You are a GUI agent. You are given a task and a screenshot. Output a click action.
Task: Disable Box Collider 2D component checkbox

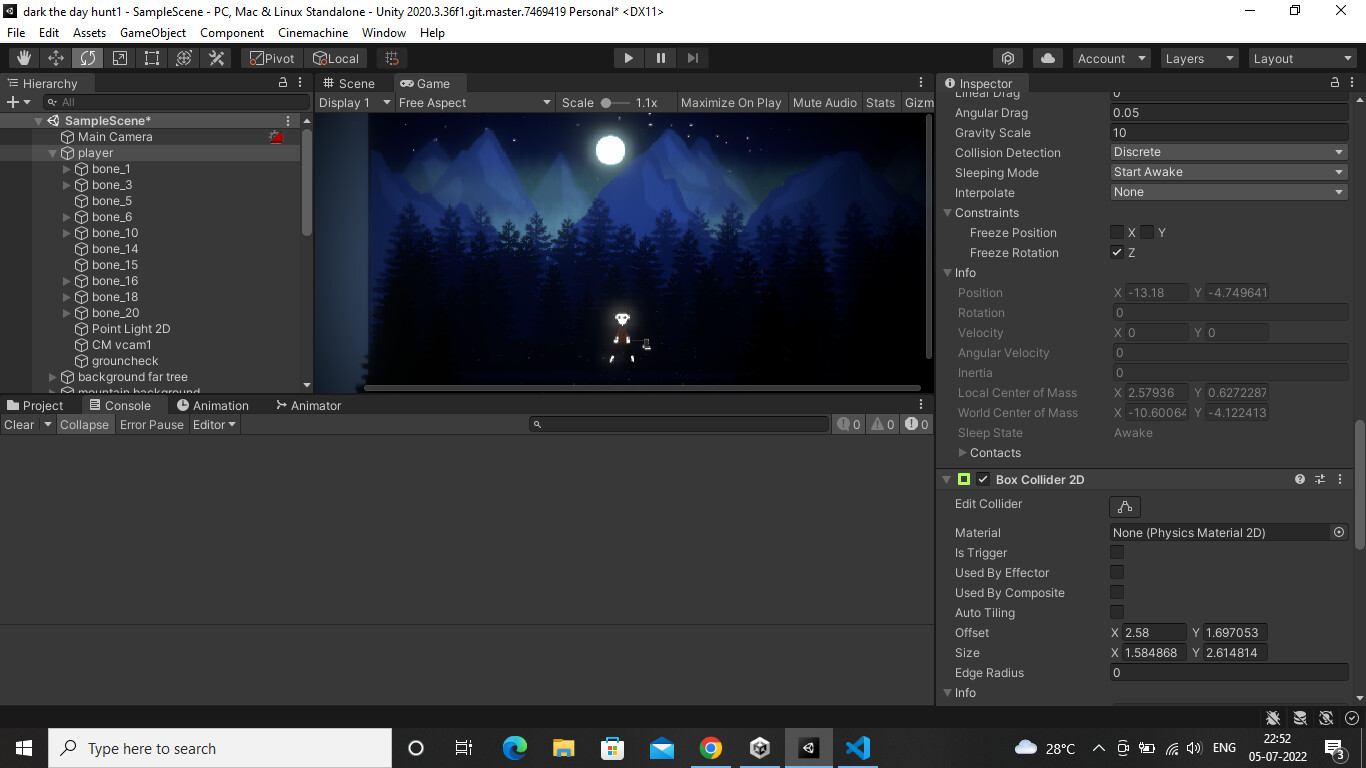point(983,479)
